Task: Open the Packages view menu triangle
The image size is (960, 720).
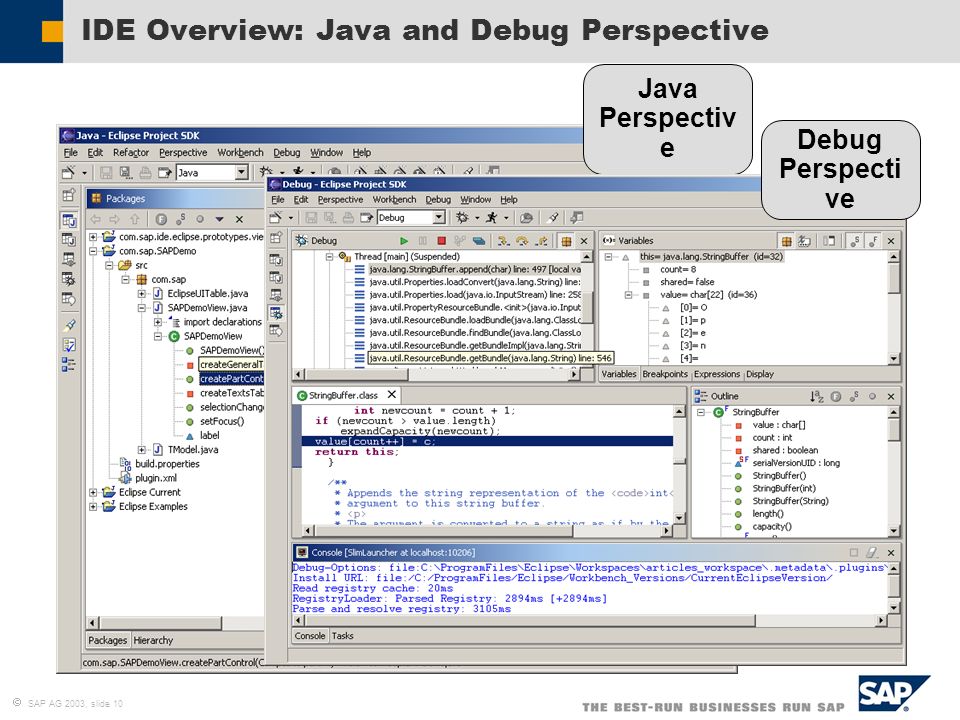Action: click(x=219, y=219)
